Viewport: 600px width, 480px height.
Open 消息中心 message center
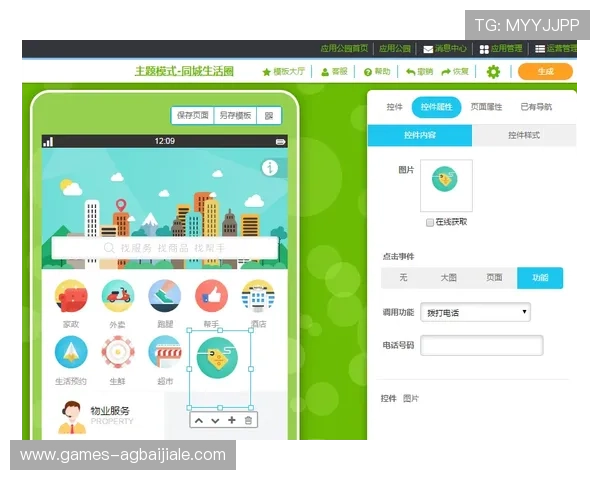tap(445, 49)
